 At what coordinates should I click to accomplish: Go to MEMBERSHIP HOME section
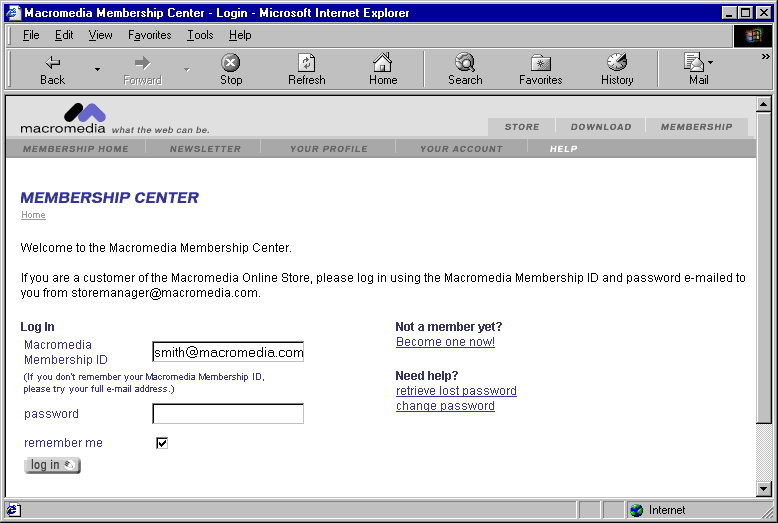tap(75, 149)
